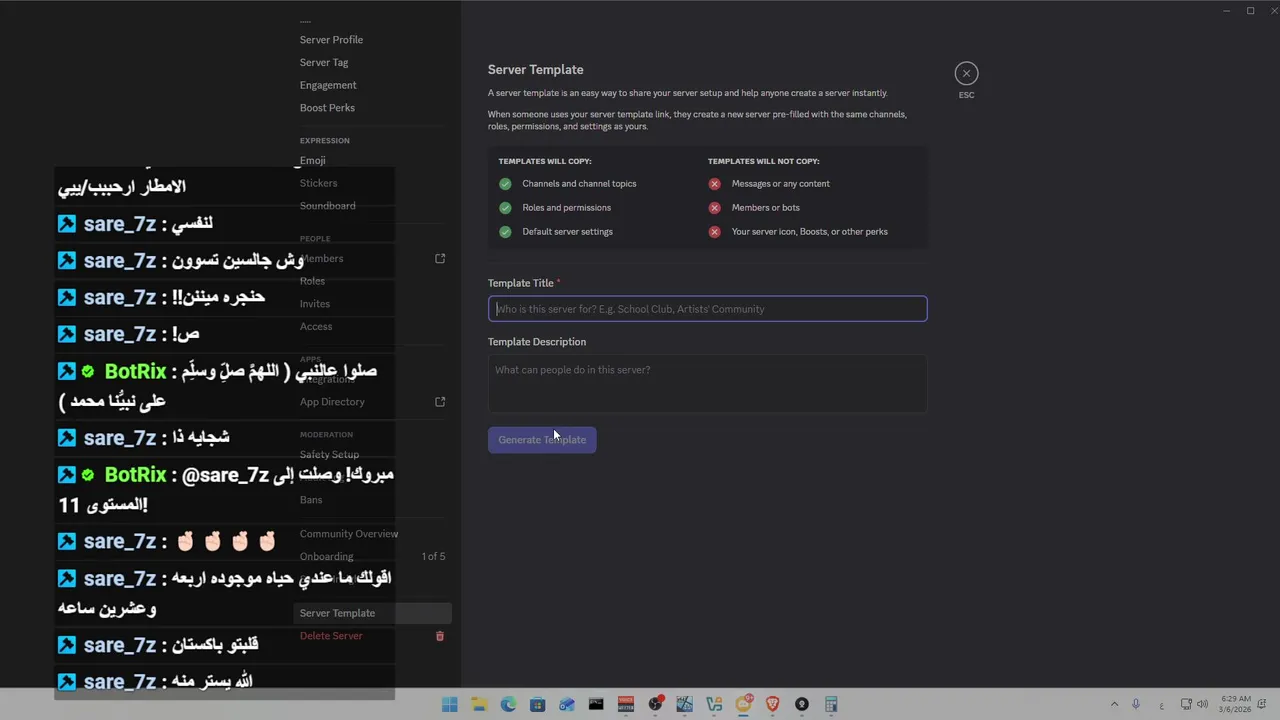Open Calculator from the taskbar
The image size is (1280, 720).
coord(831,705)
